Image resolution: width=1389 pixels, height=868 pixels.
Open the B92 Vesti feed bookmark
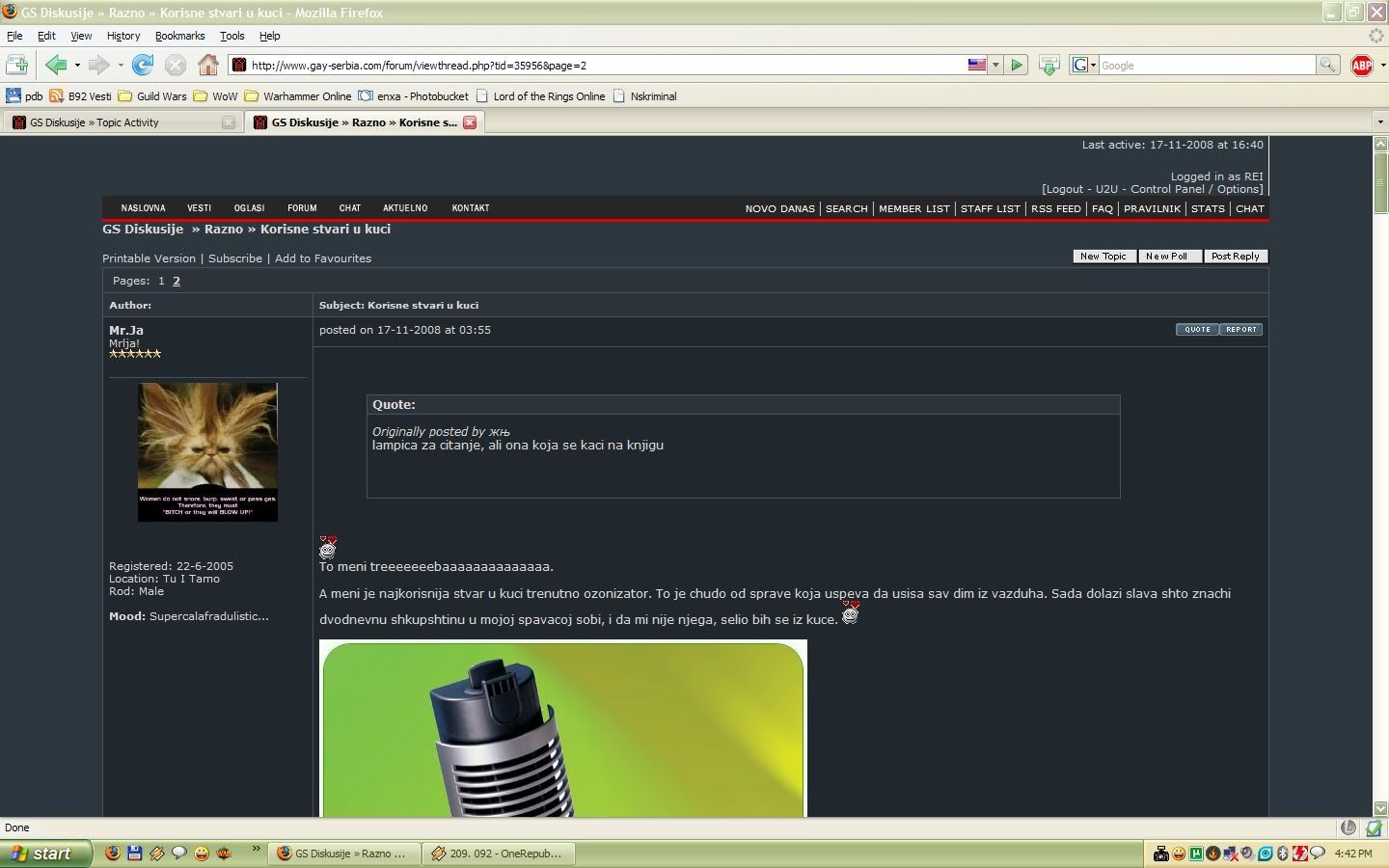coord(80,95)
